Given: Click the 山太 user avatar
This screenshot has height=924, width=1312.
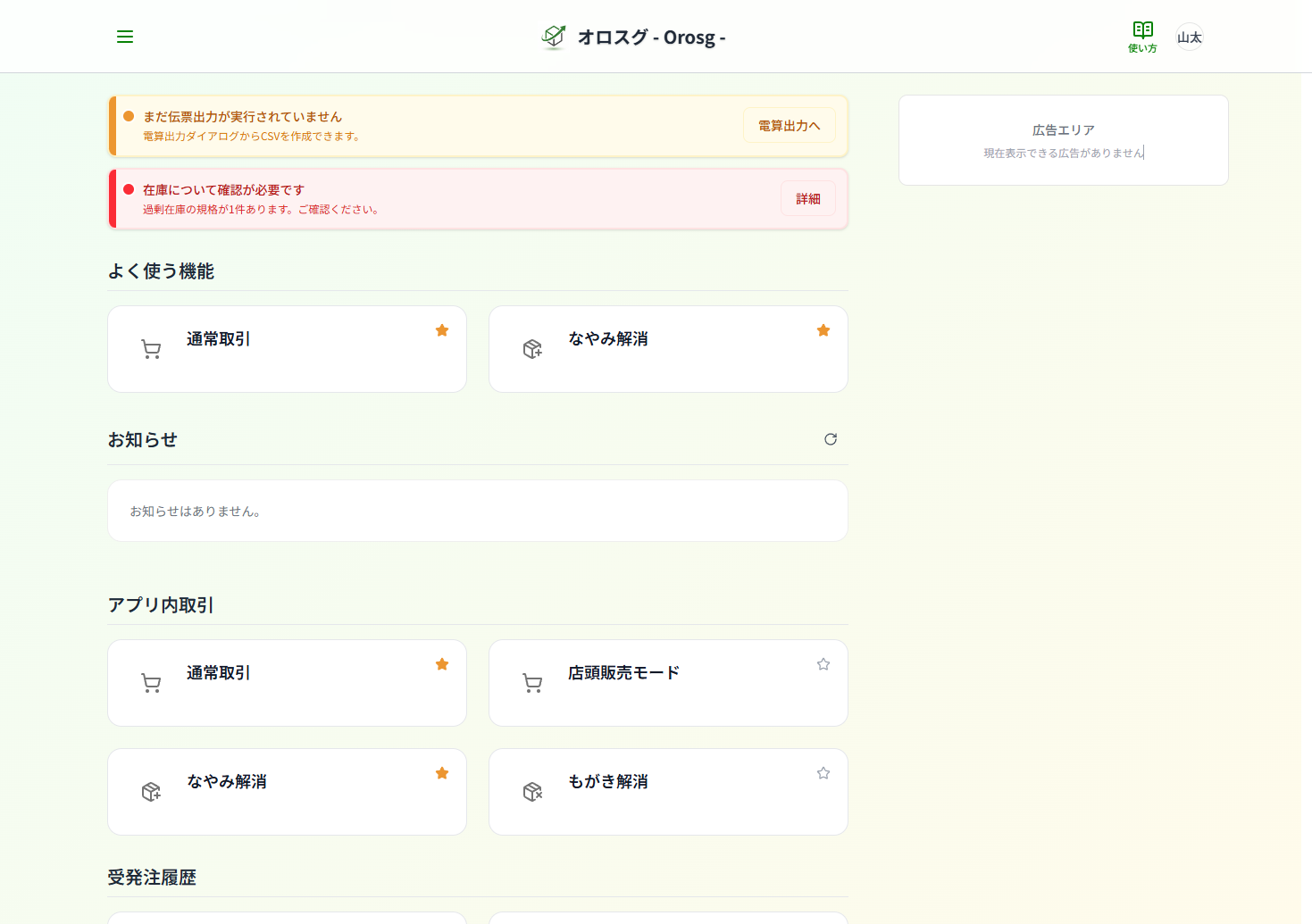Looking at the screenshot, I should (1189, 37).
